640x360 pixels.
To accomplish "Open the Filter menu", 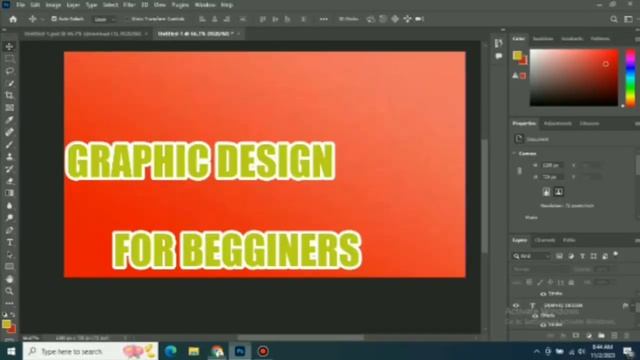I will click(129, 5).
